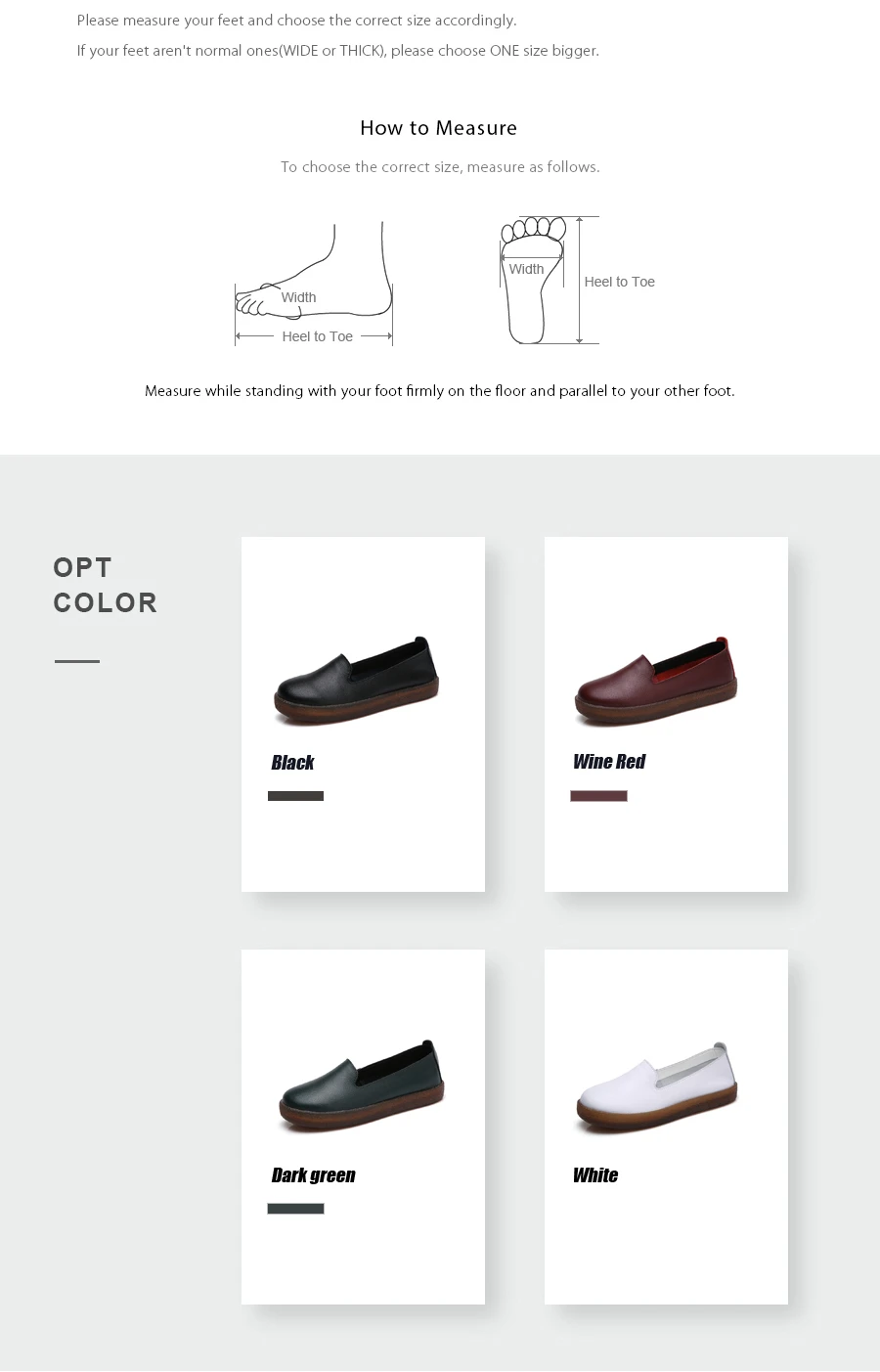Click the 'Dark green' color label
Screen dimensions: 880x1372
click(313, 1175)
